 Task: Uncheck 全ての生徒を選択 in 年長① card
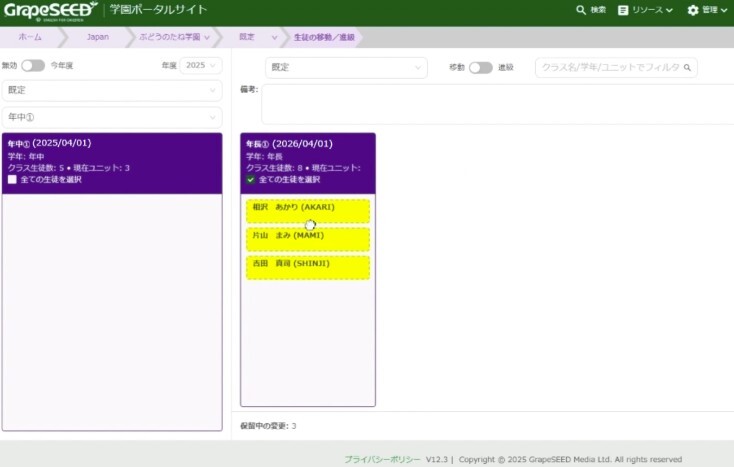250,180
